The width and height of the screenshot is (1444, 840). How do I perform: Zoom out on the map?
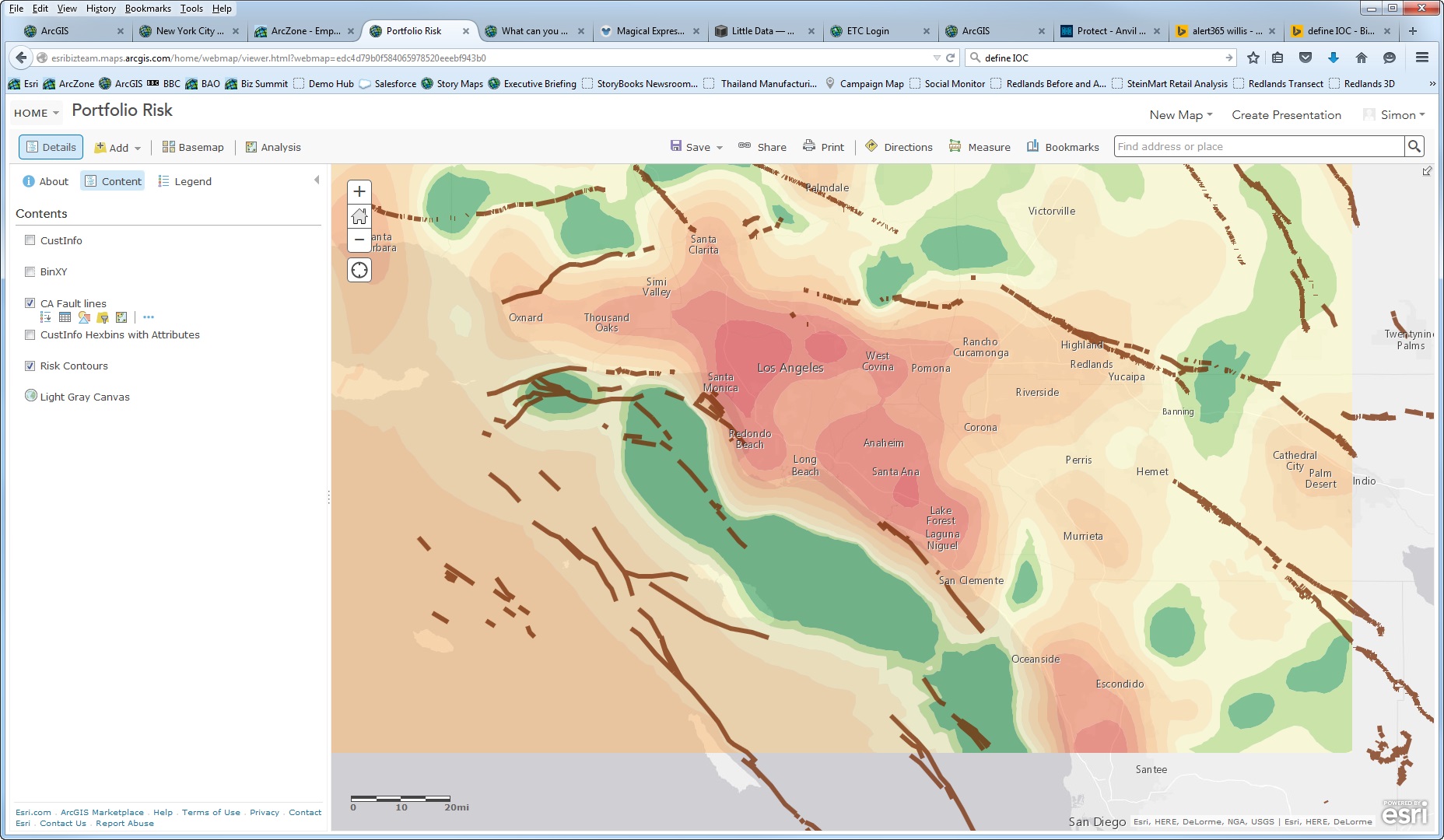(359, 240)
